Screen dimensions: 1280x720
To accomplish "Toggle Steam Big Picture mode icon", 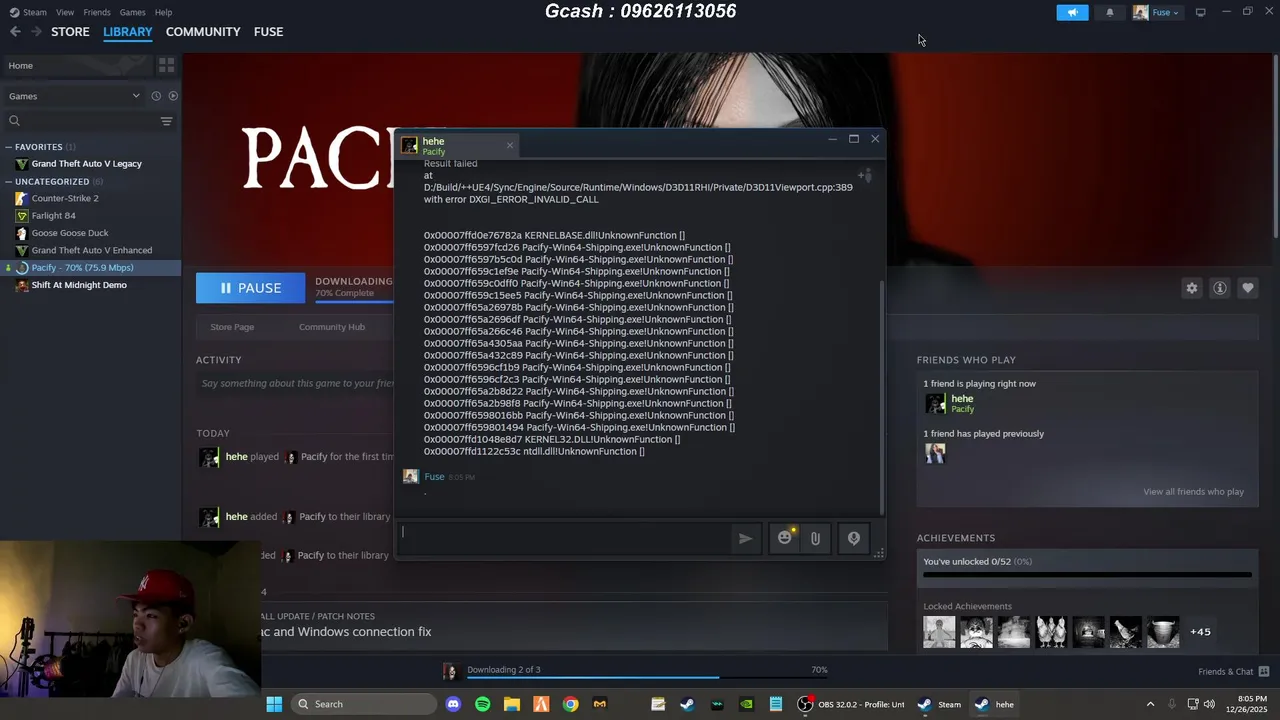I will click(1200, 12).
